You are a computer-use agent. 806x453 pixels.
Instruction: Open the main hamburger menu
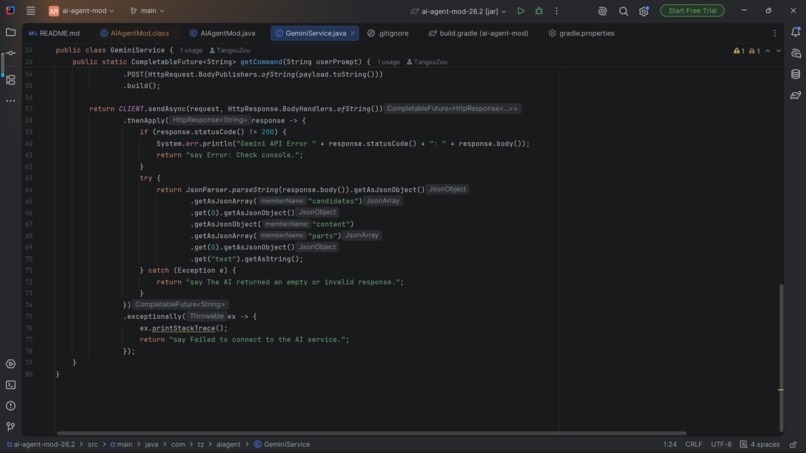(31, 10)
